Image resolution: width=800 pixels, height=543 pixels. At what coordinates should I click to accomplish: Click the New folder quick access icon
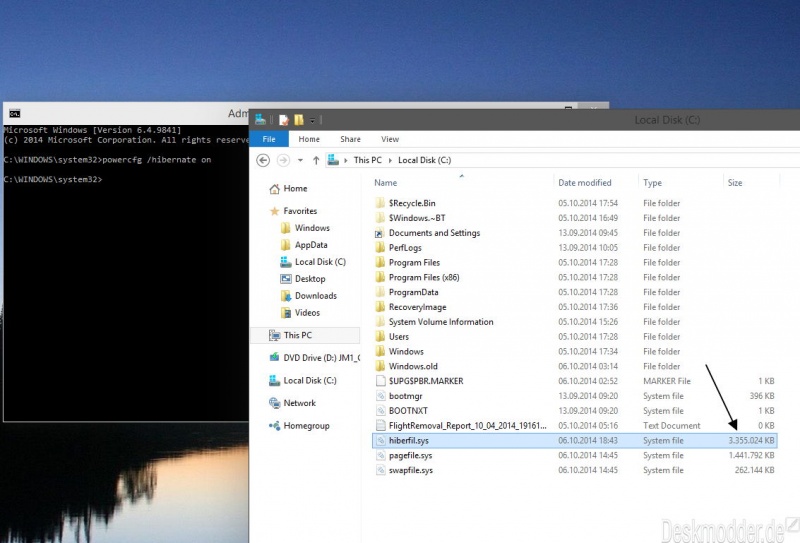click(x=299, y=120)
